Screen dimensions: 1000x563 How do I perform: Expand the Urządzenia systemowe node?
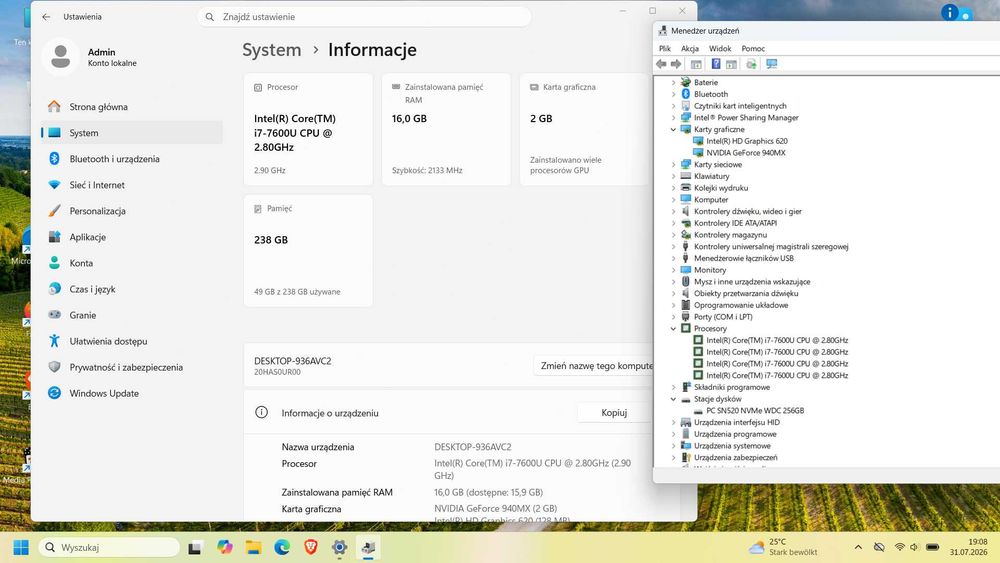tap(673, 446)
